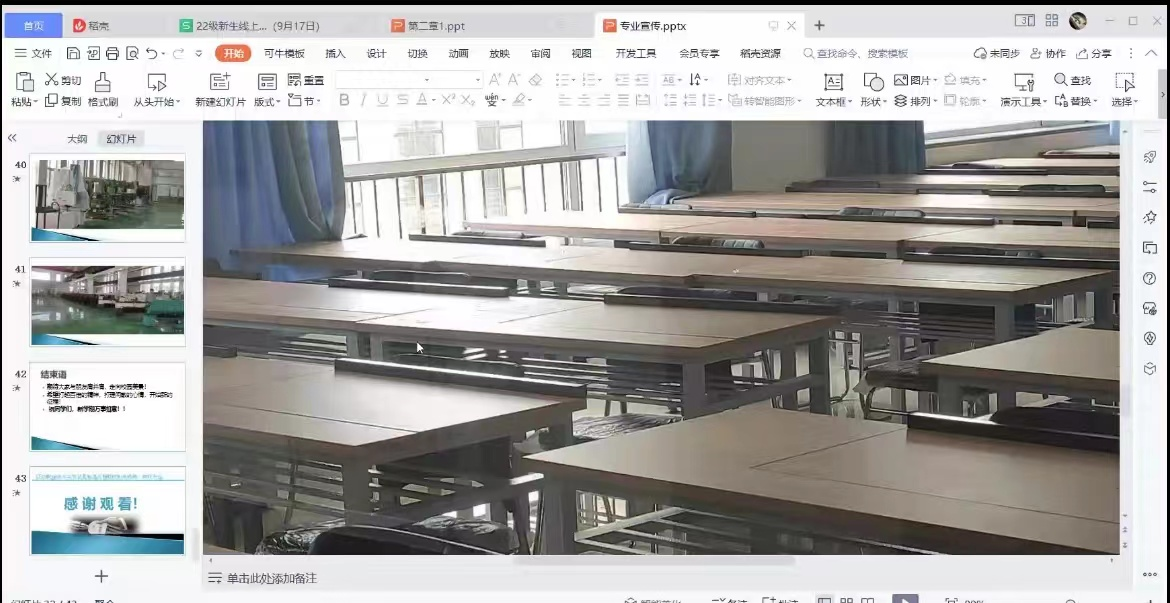Click the Undo arrow in quick access bar

pyautogui.click(x=151, y=53)
